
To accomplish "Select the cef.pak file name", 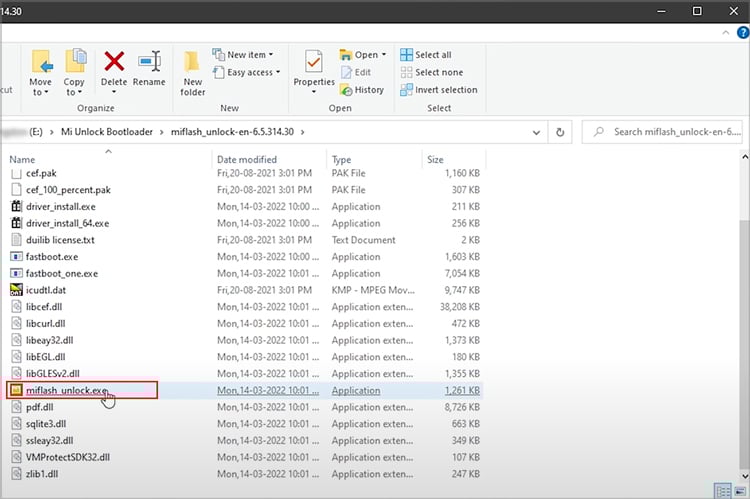I will pos(41,173).
